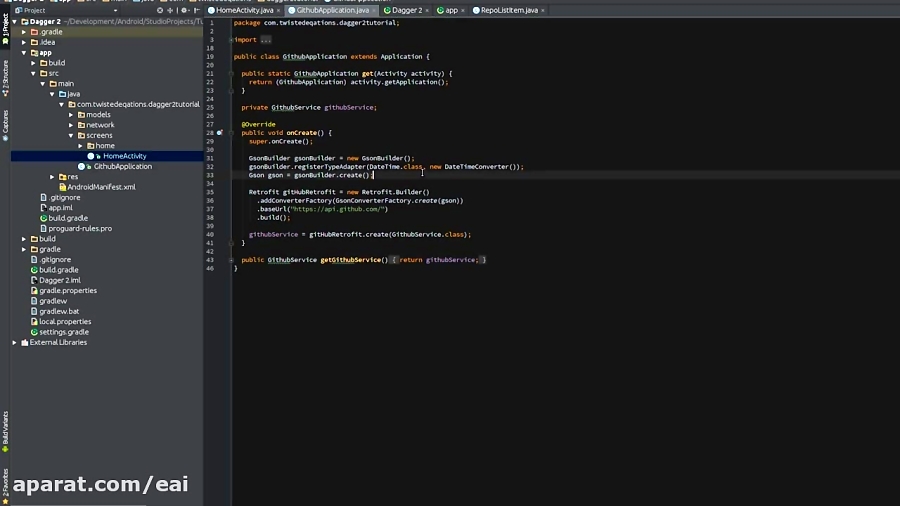Expand the models package

click(x=71, y=115)
